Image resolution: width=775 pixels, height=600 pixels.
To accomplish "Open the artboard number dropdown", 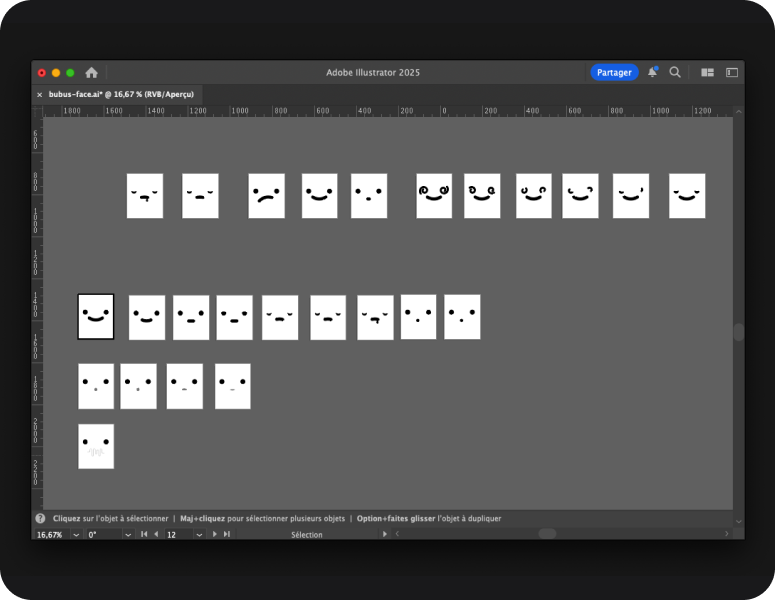I will [x=199, y=535].
